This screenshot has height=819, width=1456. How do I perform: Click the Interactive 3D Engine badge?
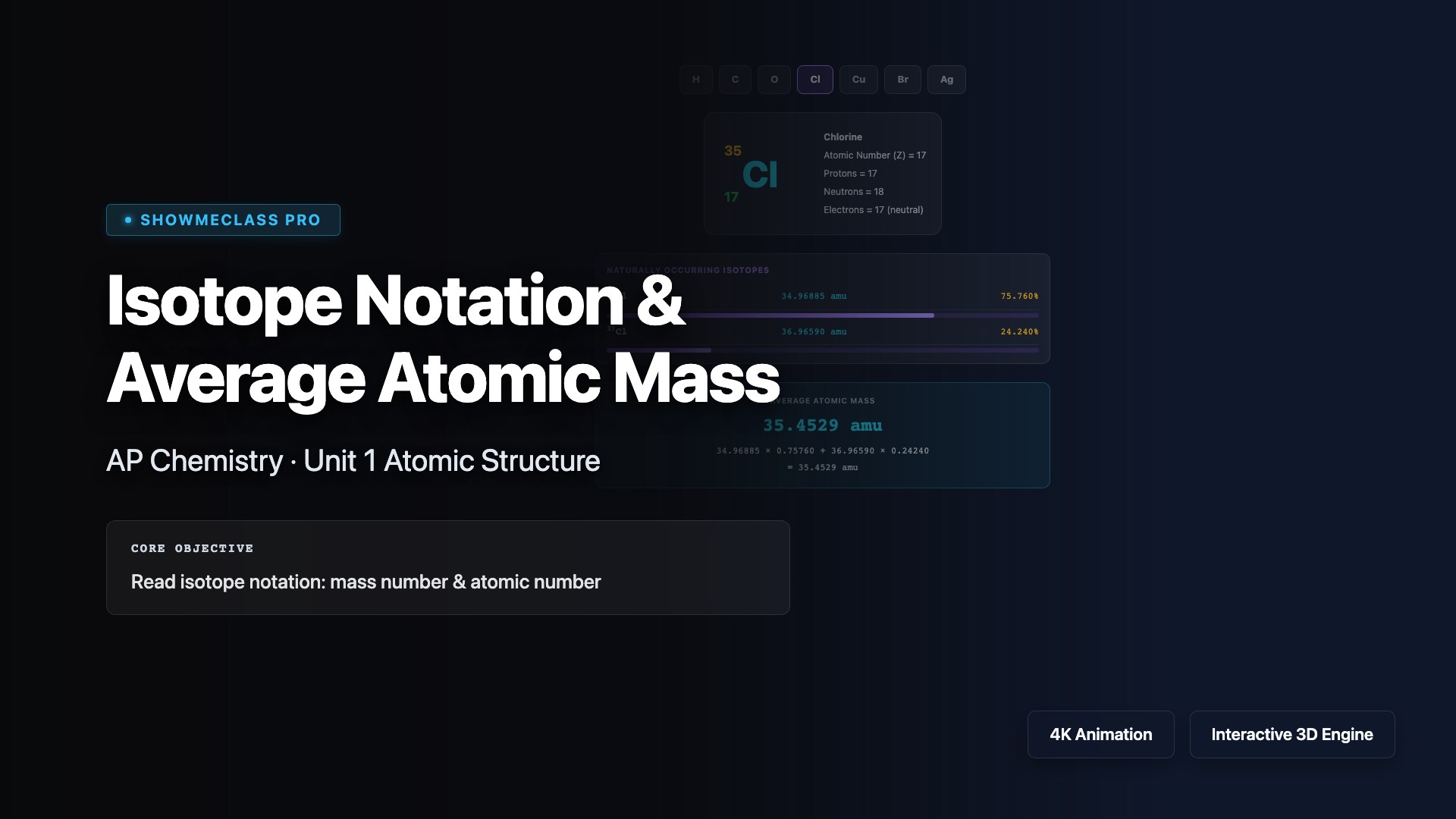click(x=1292, y=734)
